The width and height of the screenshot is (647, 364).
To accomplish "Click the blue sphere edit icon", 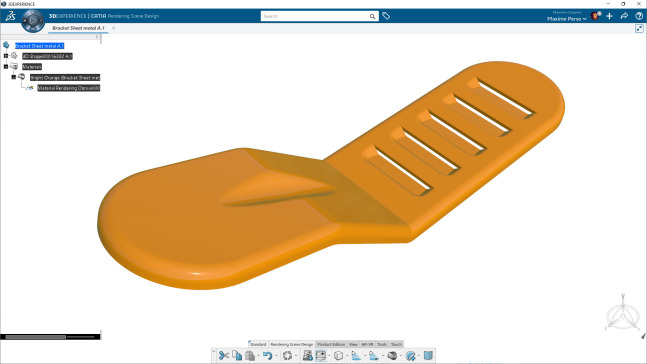I will [x=410, y=355].
